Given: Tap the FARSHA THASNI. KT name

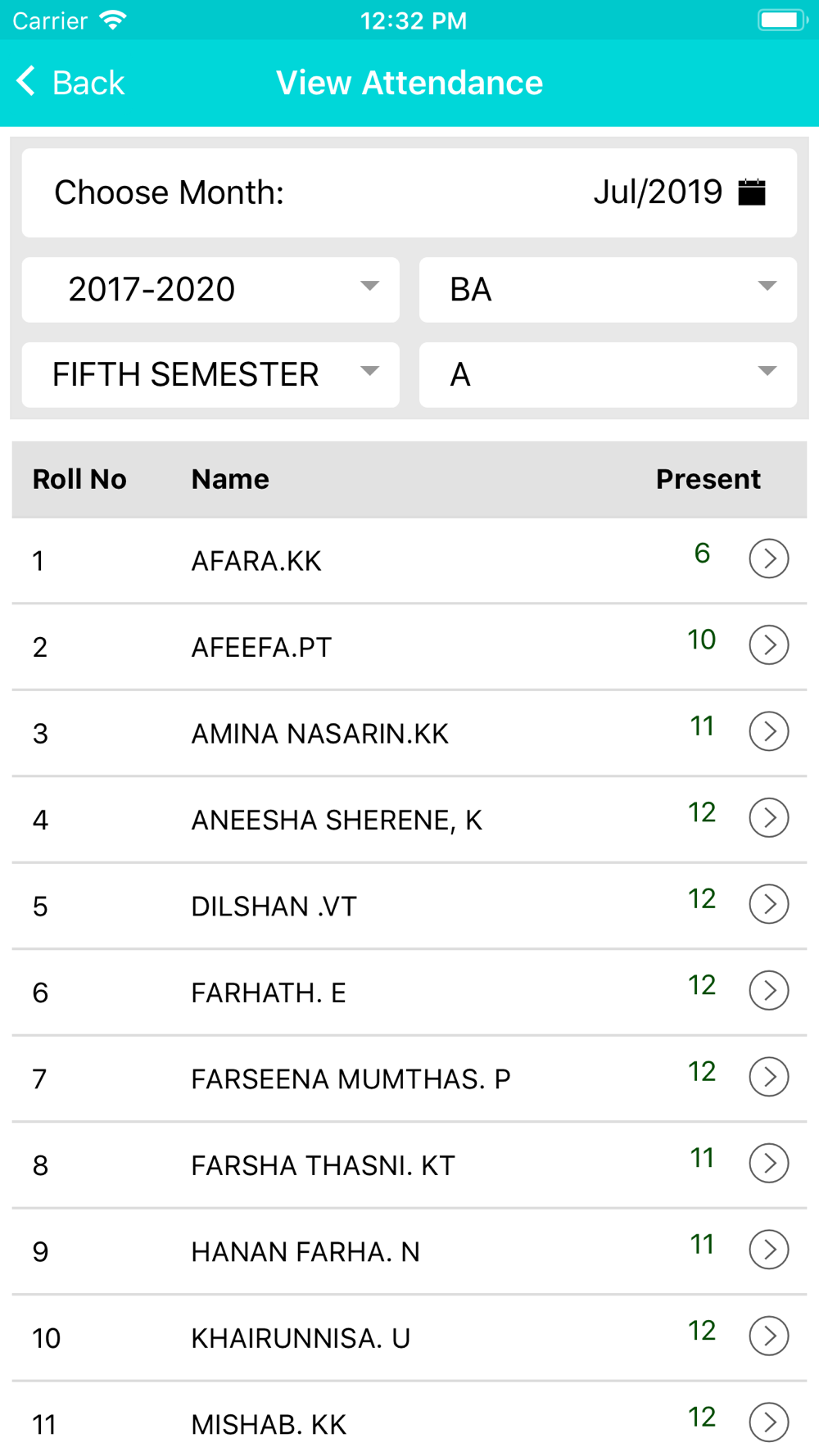Looking at the screenshot, I should (x=323, y=1165).
